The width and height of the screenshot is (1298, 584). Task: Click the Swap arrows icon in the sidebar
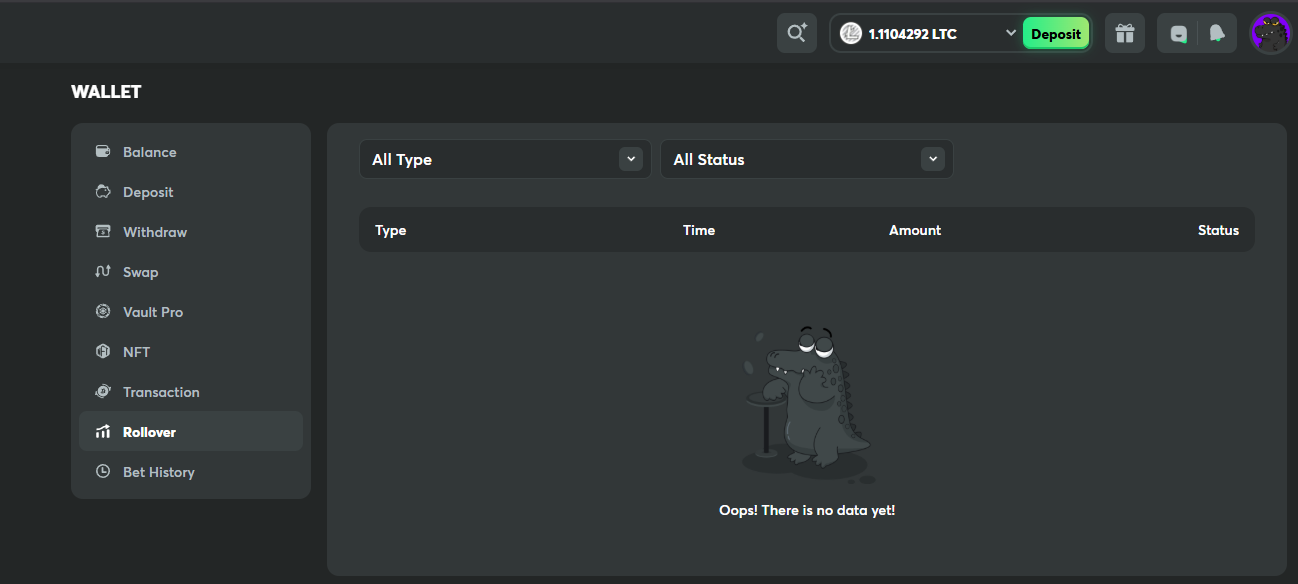click(102, 272)
